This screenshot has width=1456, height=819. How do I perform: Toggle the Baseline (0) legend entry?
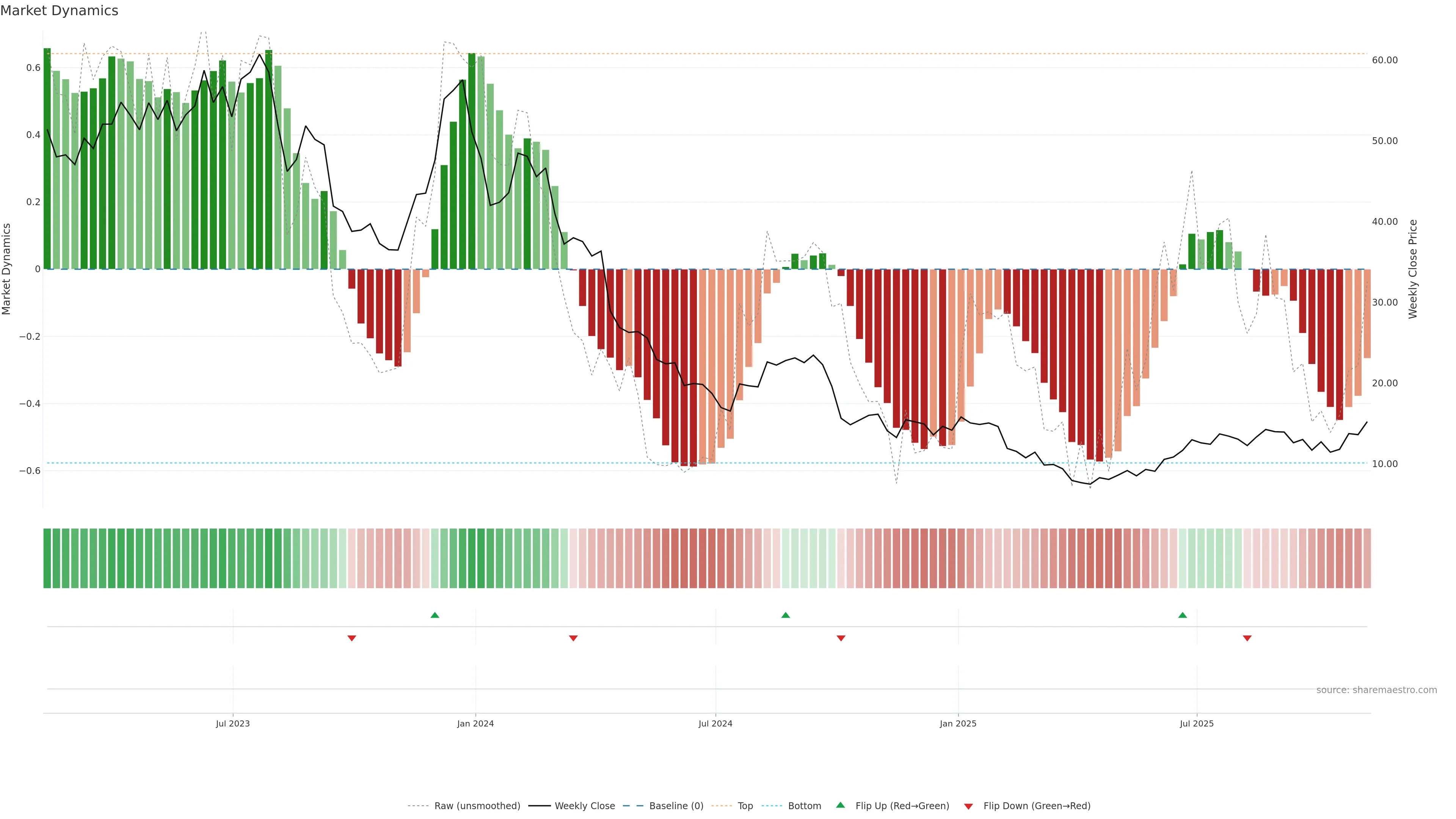click(676, 806)
